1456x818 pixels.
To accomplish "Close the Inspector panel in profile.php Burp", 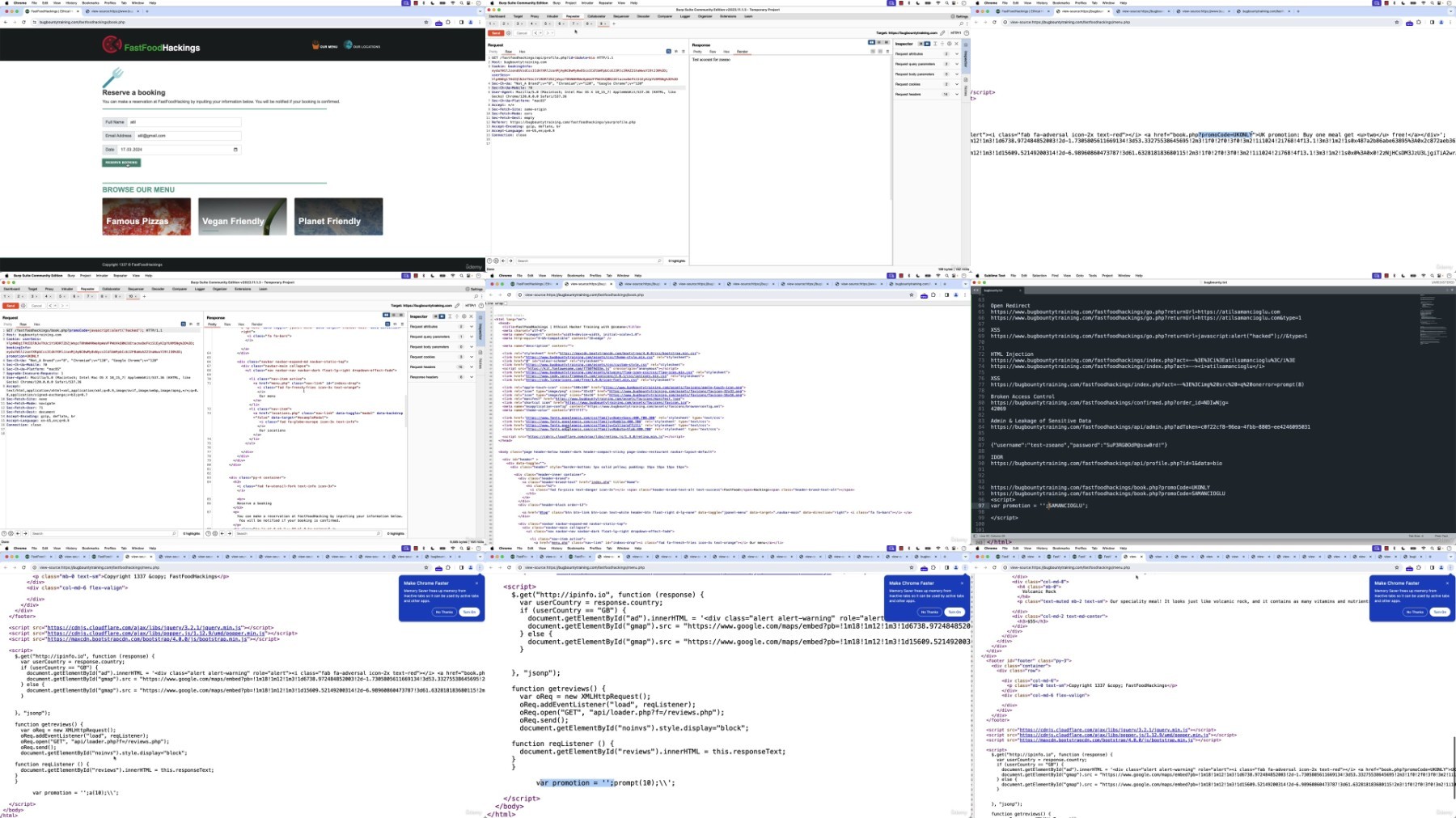I will [956, 44].
